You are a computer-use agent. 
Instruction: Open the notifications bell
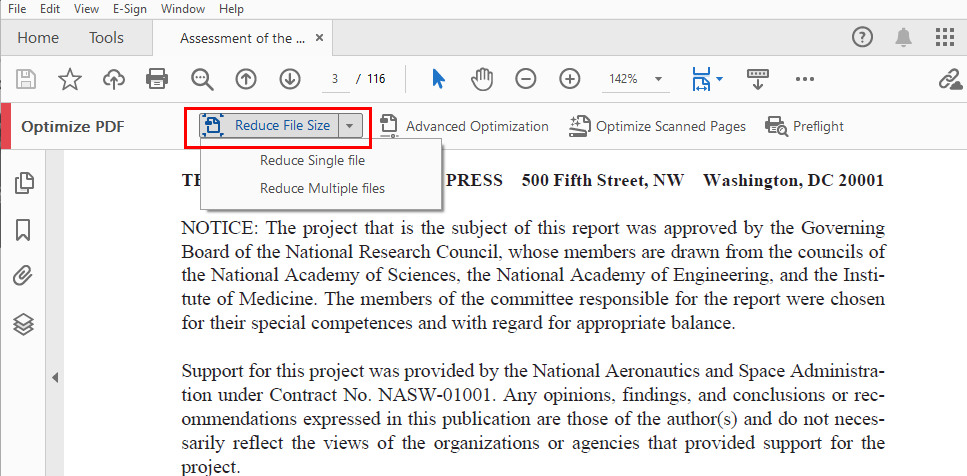[903, 38]
